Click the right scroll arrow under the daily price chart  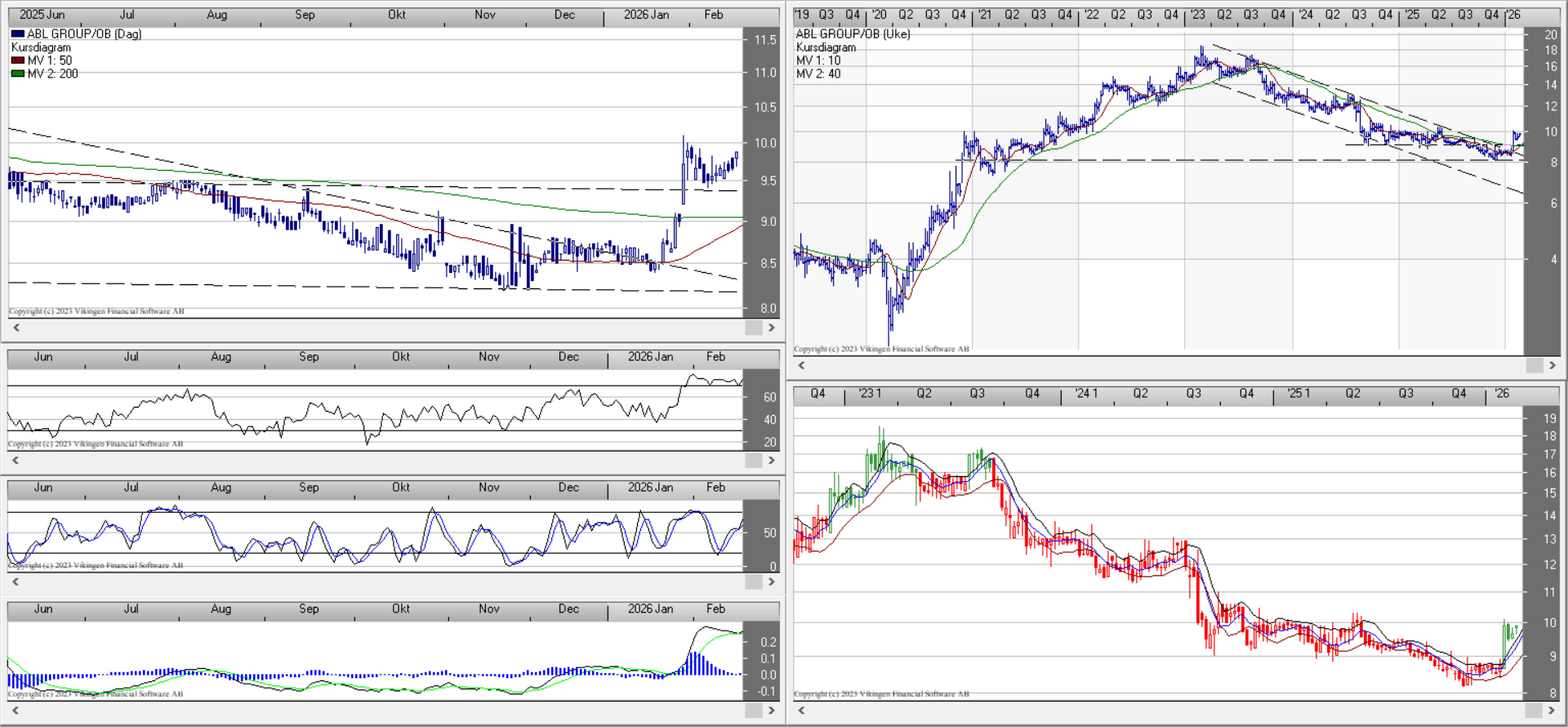coord(771,328)
